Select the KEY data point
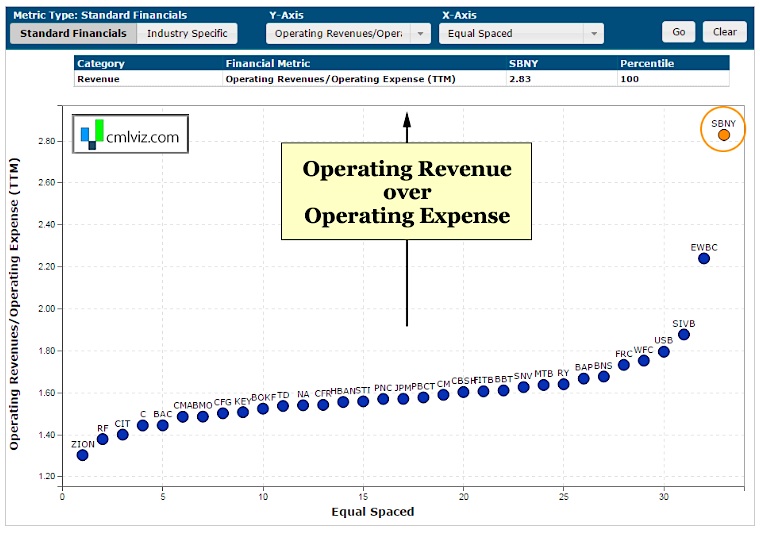760x533 pixels. click(243, 412)
